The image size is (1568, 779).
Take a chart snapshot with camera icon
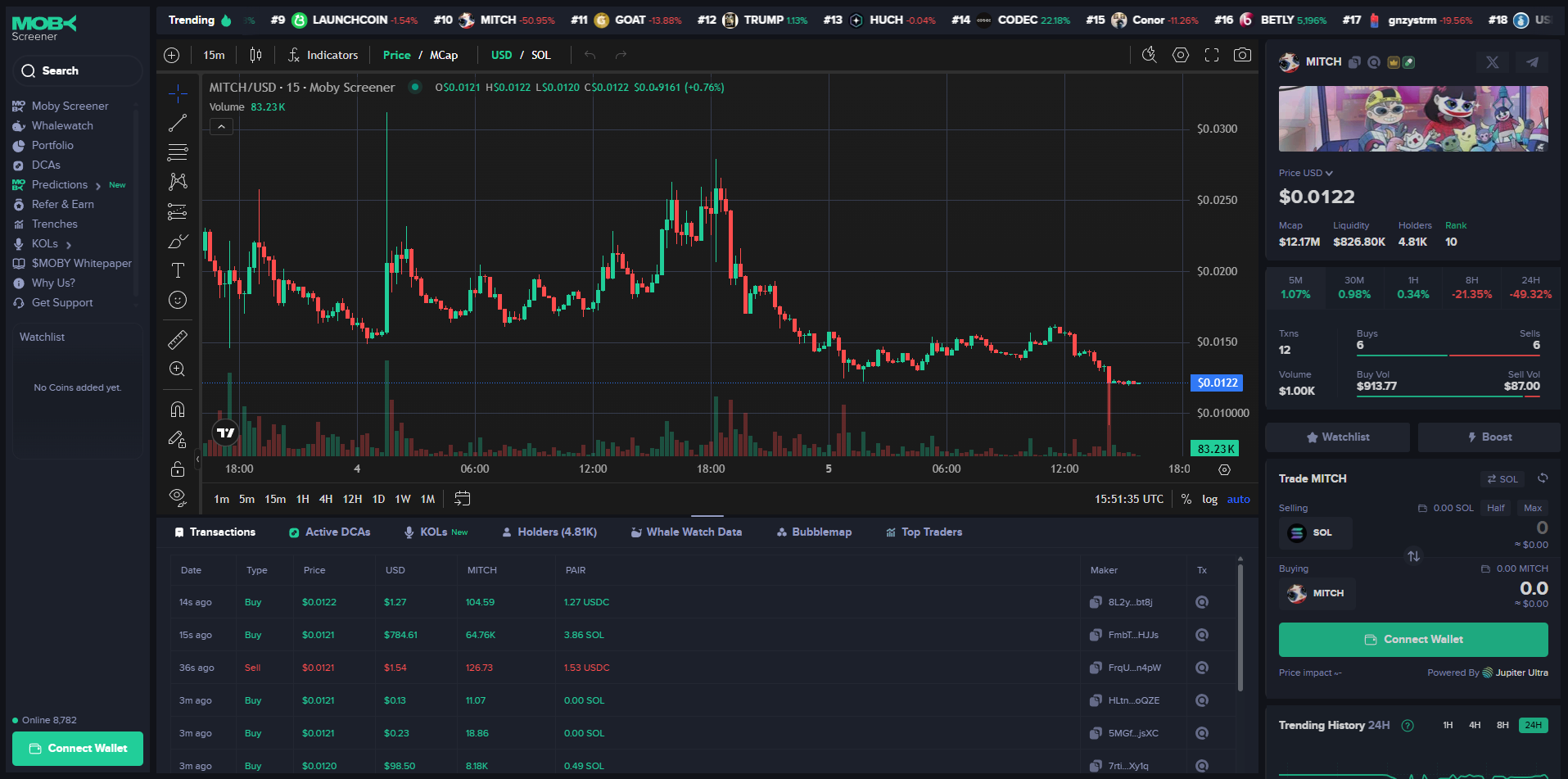click(x=1242, y=55)
